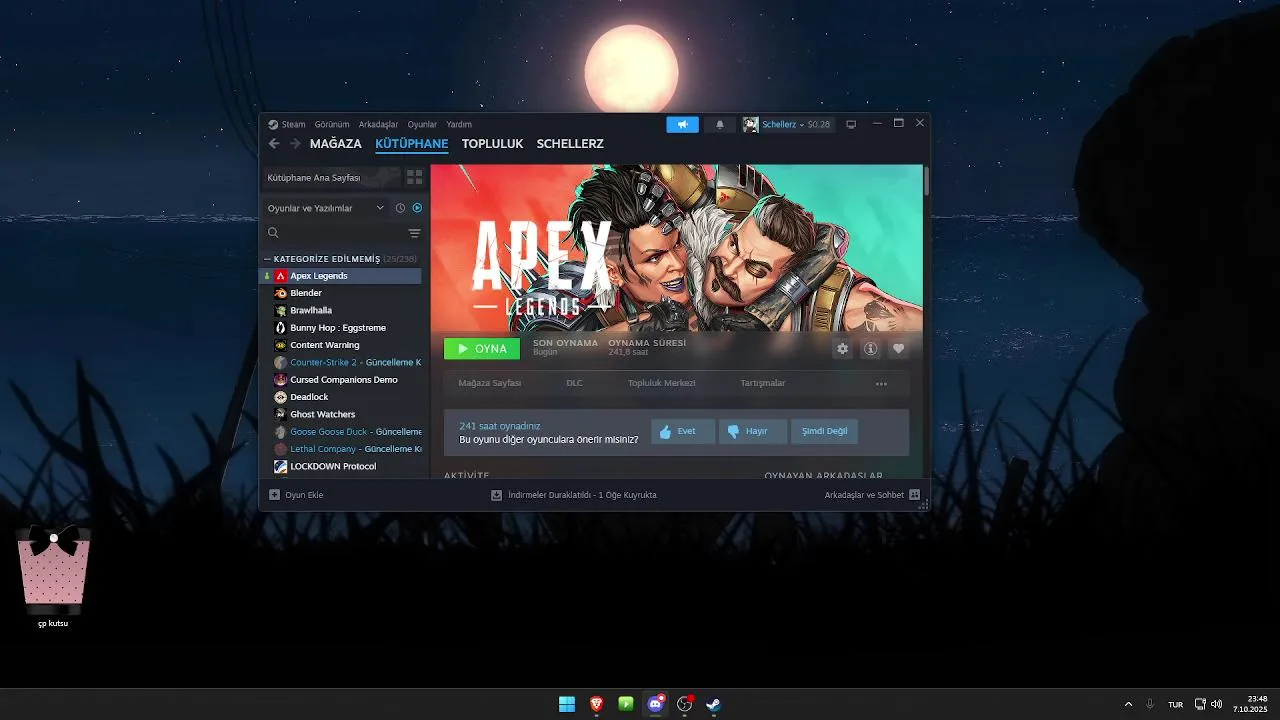Image resolution: width=1280 pixels, height=720 pixels.
Task: Sort library by recent activity clock icon
Action: [400, 208]
